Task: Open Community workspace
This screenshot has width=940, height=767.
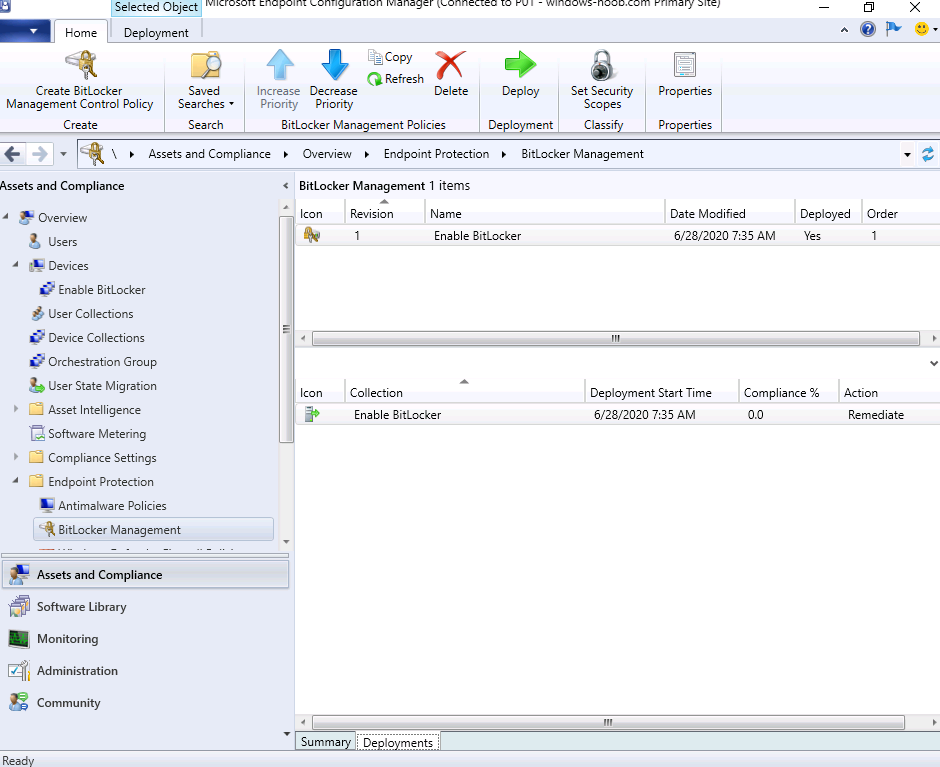Action: coord(145,703)
